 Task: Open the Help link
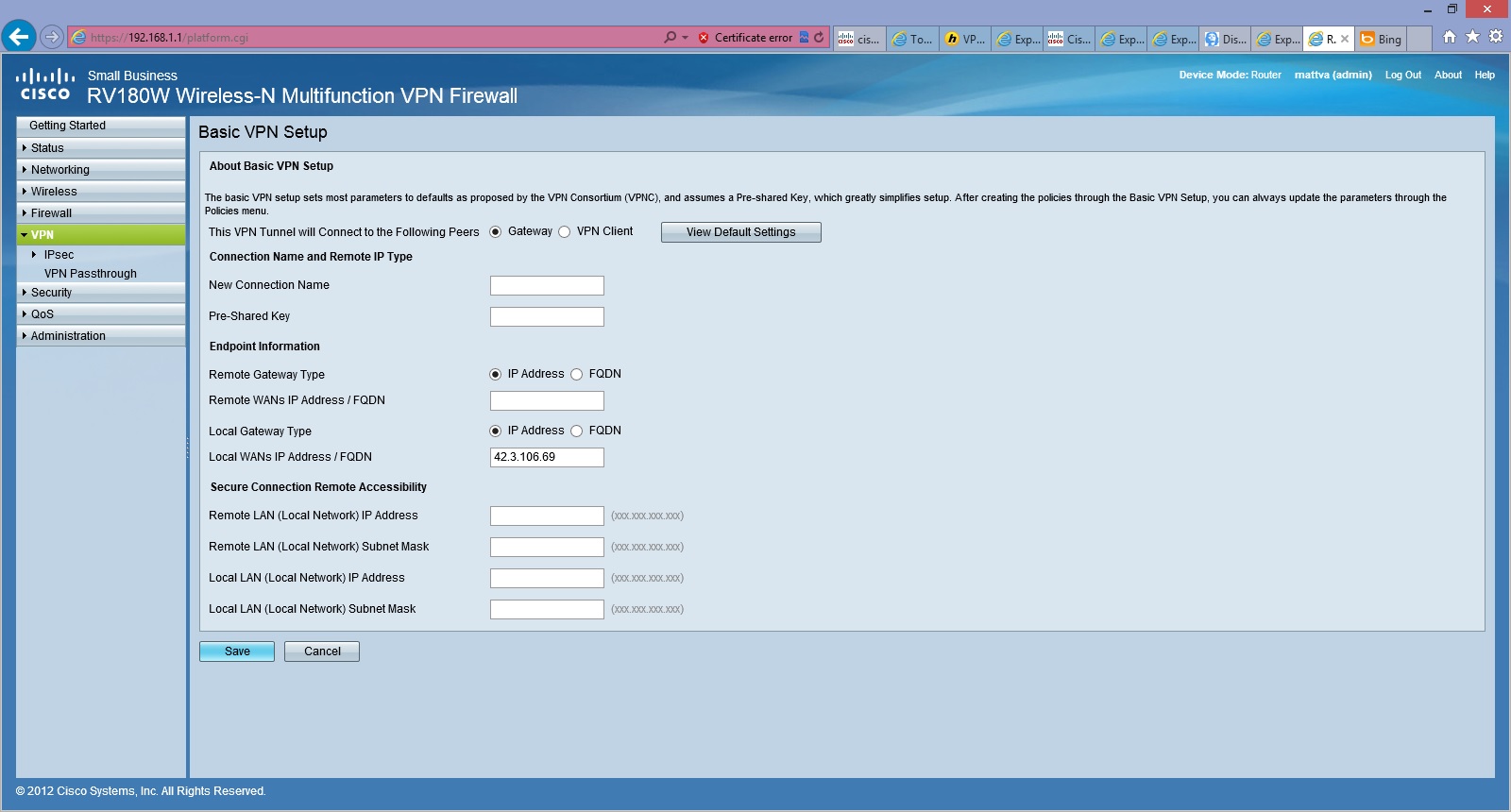(x=1485, y=75)
